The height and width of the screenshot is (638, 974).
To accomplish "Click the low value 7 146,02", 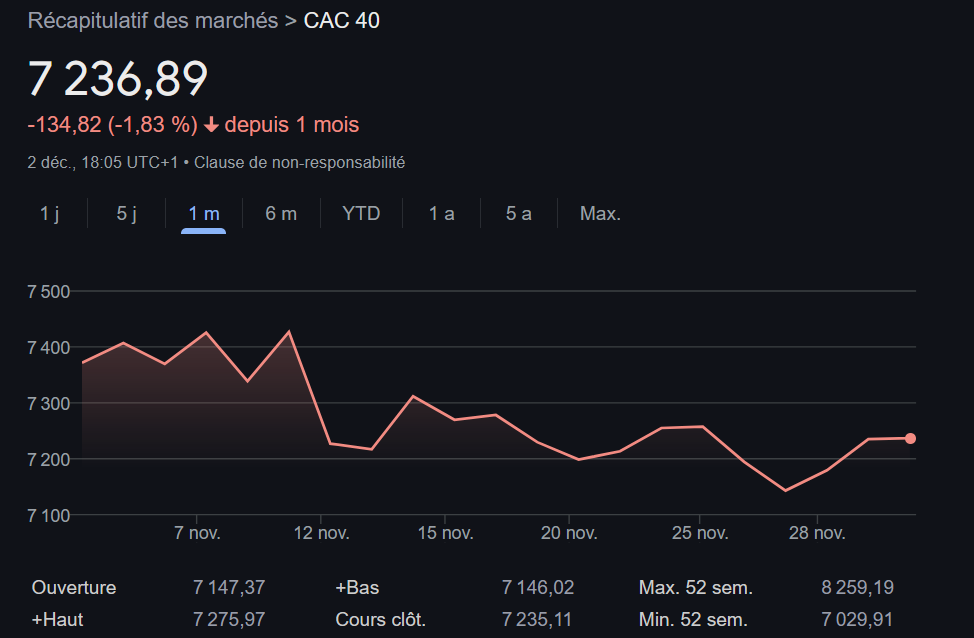I will point(538,588).
